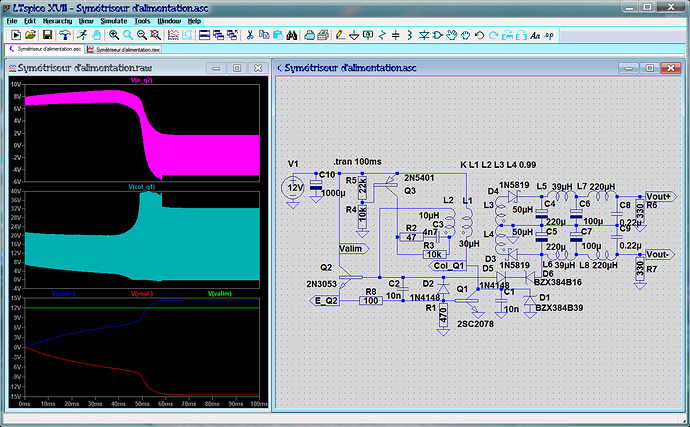The width and height of the screenshot is (690, 427).
Task: Select the Cut scissors tool
Action: tap(250, 35)
